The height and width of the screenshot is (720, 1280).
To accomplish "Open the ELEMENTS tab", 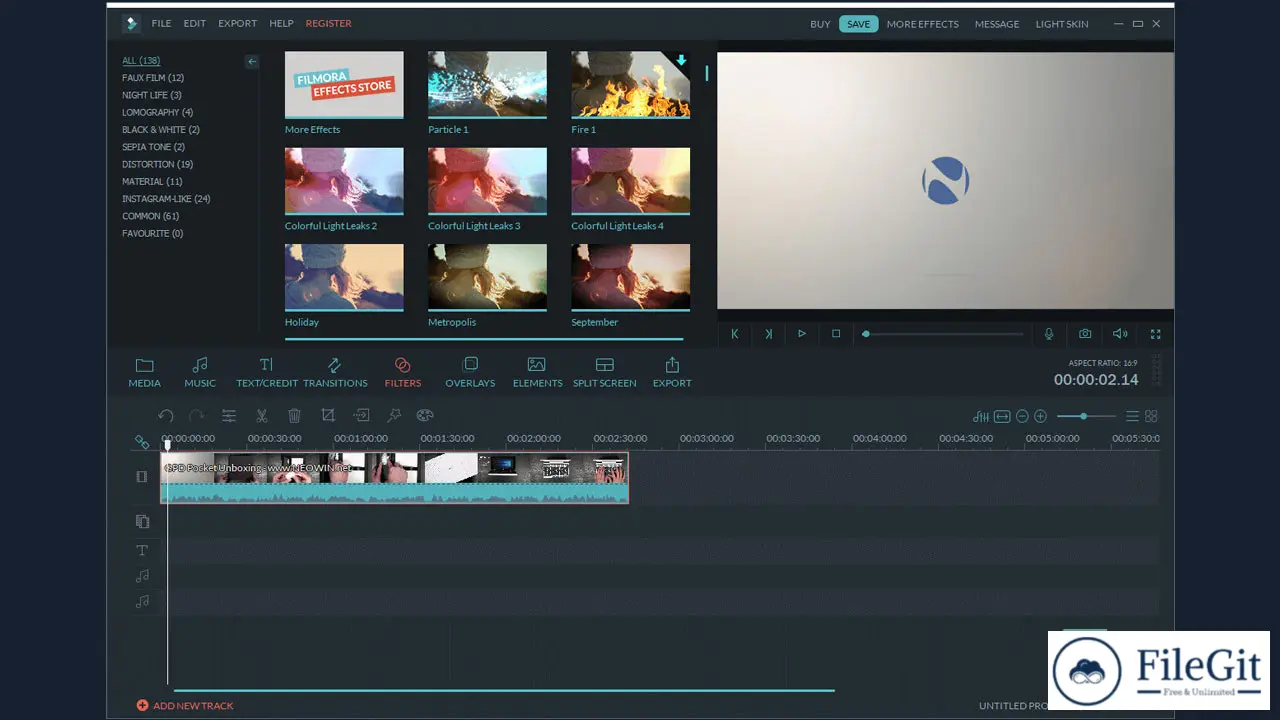I will [x=537, y=372].
